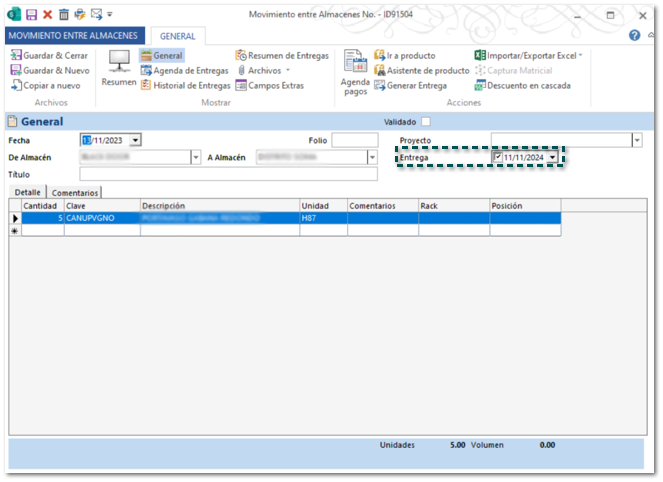Open the Entrega date picker dropdown
The height and width of the screenshot is (482, 663).
553,157
